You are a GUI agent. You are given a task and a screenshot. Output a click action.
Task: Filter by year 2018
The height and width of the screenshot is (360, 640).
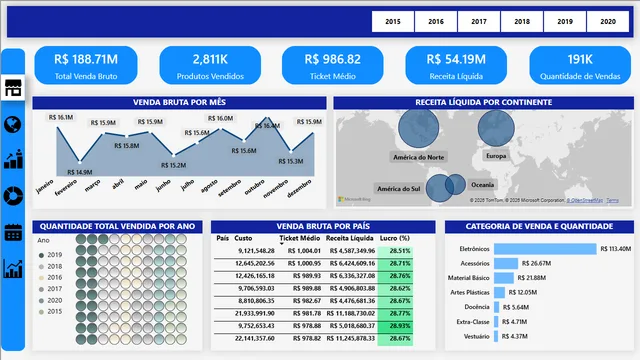point(522,21)
